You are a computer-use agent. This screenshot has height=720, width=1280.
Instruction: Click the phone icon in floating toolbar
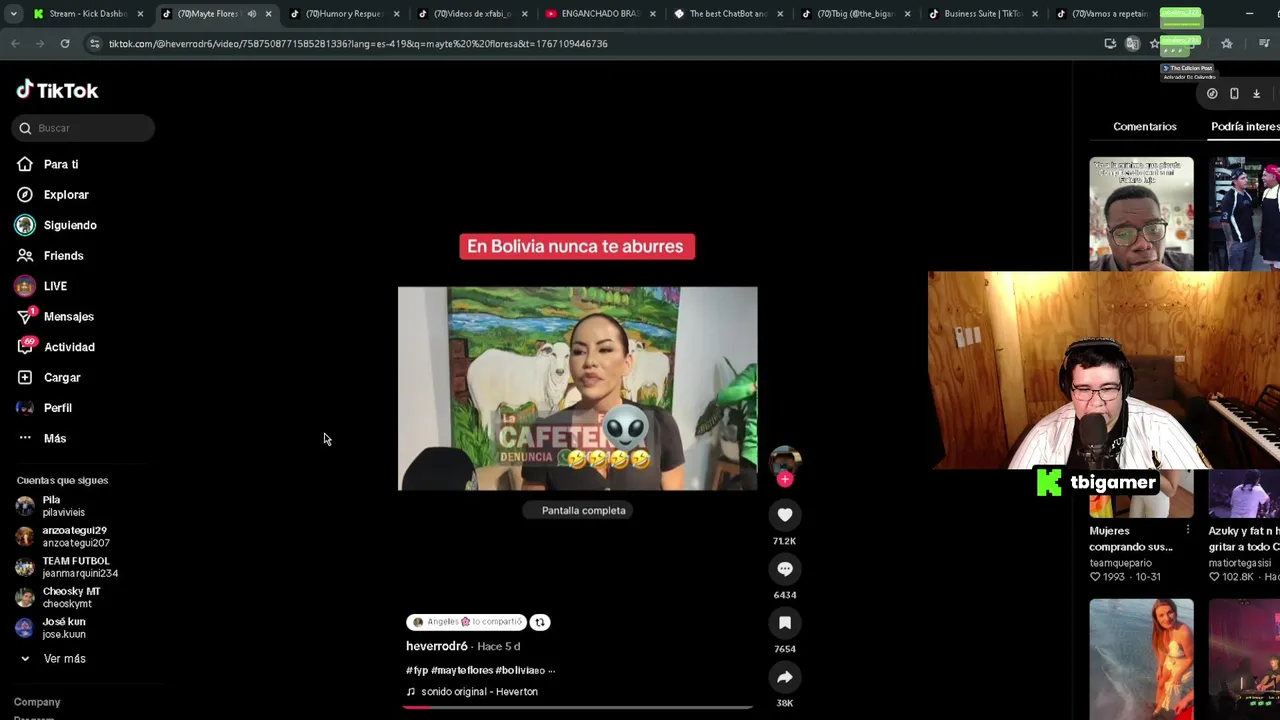click(x=1234, y=94)
